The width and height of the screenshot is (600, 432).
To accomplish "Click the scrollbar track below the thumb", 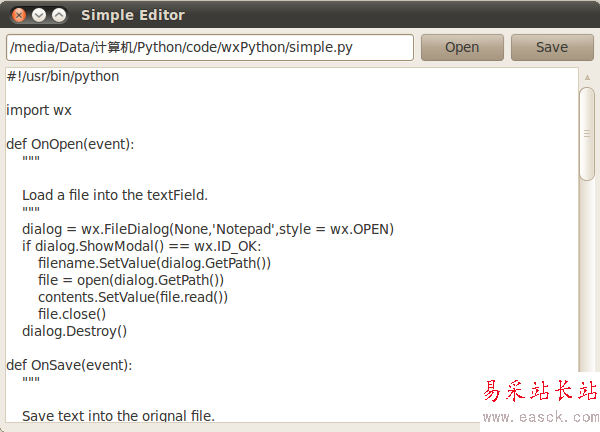I will 587,300.
